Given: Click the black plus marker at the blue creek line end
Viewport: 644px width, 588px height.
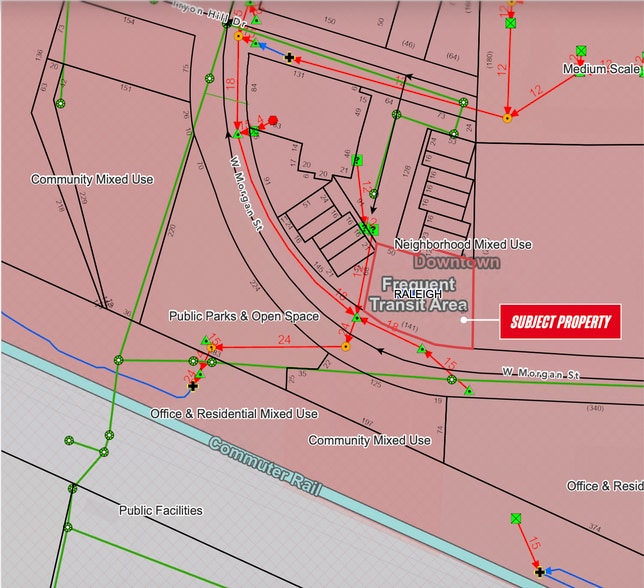Looking at the screenshot, I should (193, 386).
